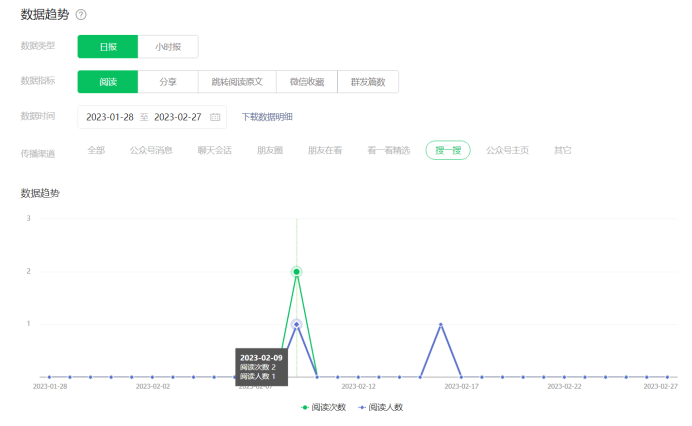
Task: Select 搜一搜 channel filter
Action: pyautogui.click(x=448, y=151)
